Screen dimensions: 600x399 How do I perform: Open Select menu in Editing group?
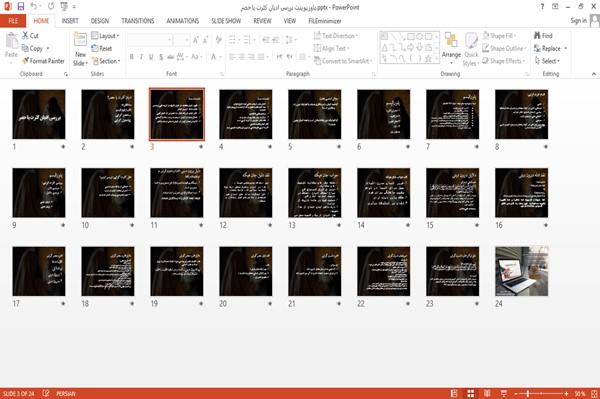(547, 61)
